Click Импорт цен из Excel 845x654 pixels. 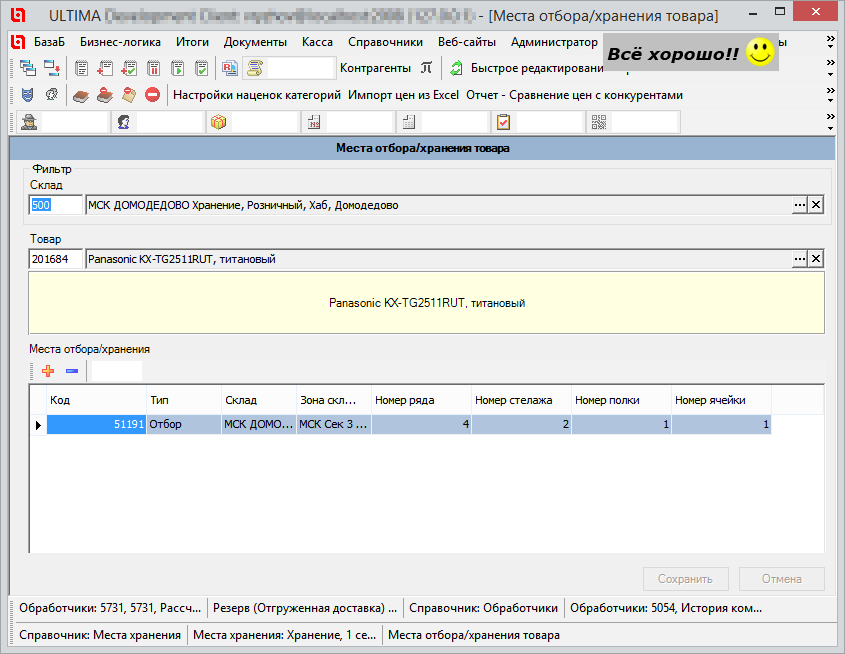(x=404, y=95)
